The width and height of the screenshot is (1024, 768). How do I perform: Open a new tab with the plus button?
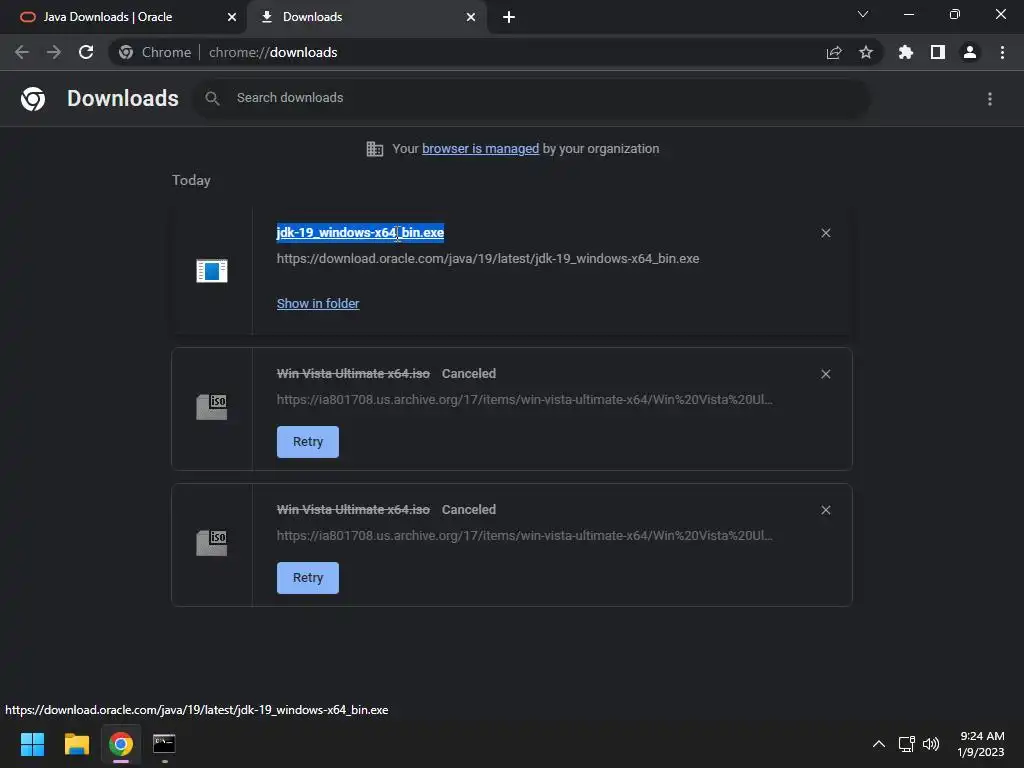(x=509, y=17)
